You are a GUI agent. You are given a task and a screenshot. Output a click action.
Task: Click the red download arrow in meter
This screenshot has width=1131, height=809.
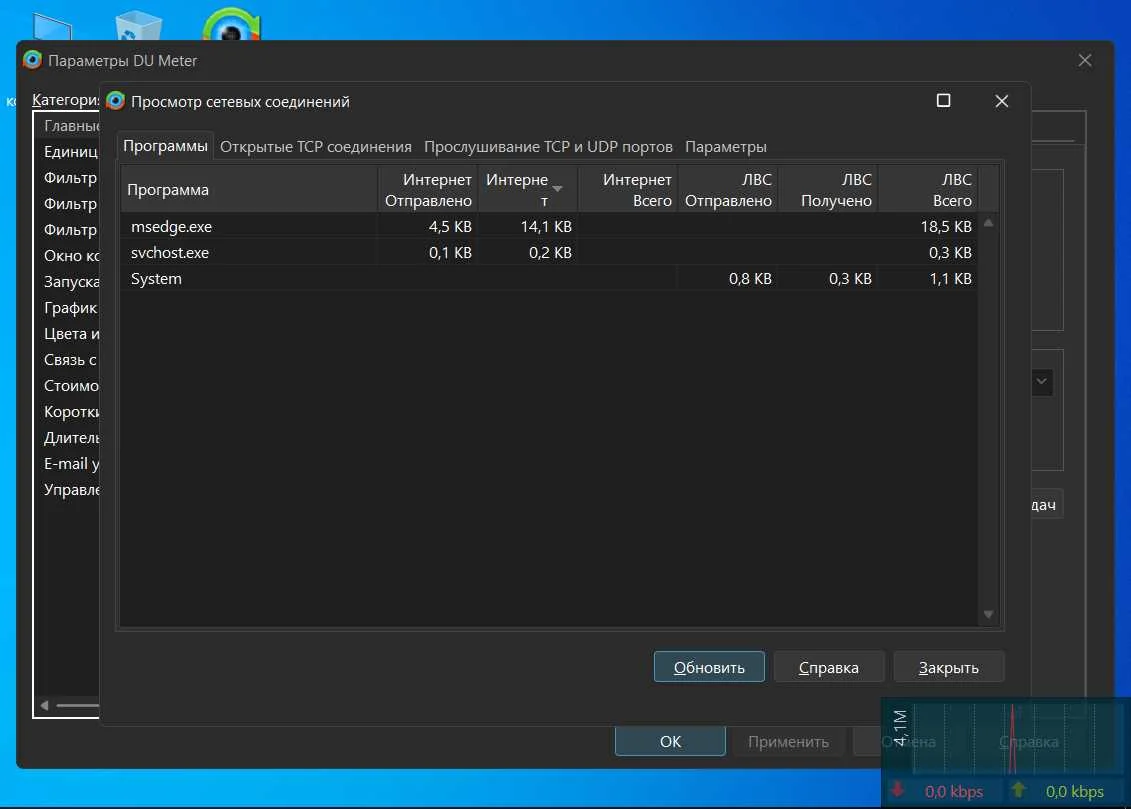tap(897, 789)
